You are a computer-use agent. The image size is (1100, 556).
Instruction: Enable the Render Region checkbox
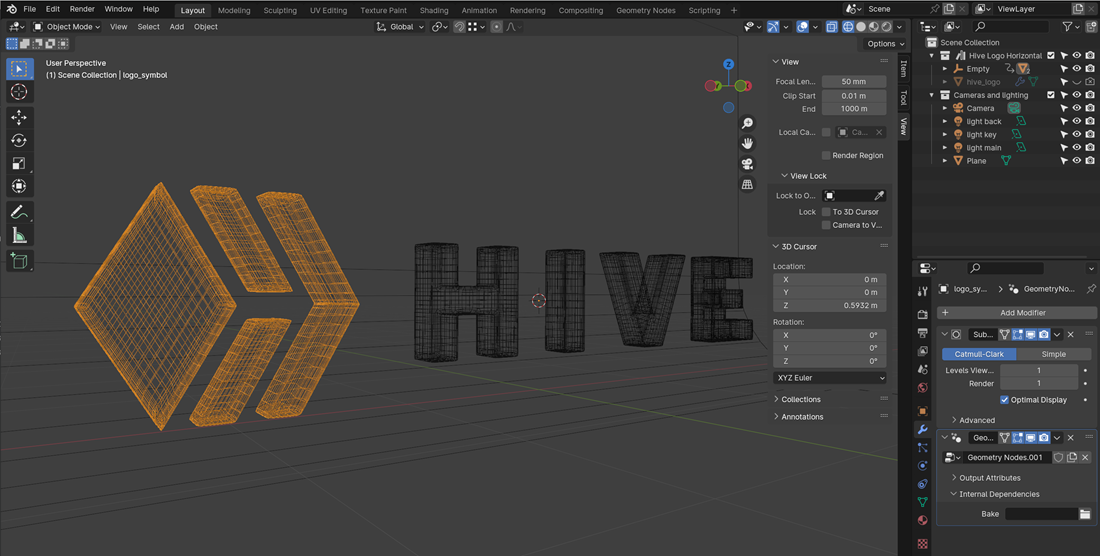tap(826, 155)
